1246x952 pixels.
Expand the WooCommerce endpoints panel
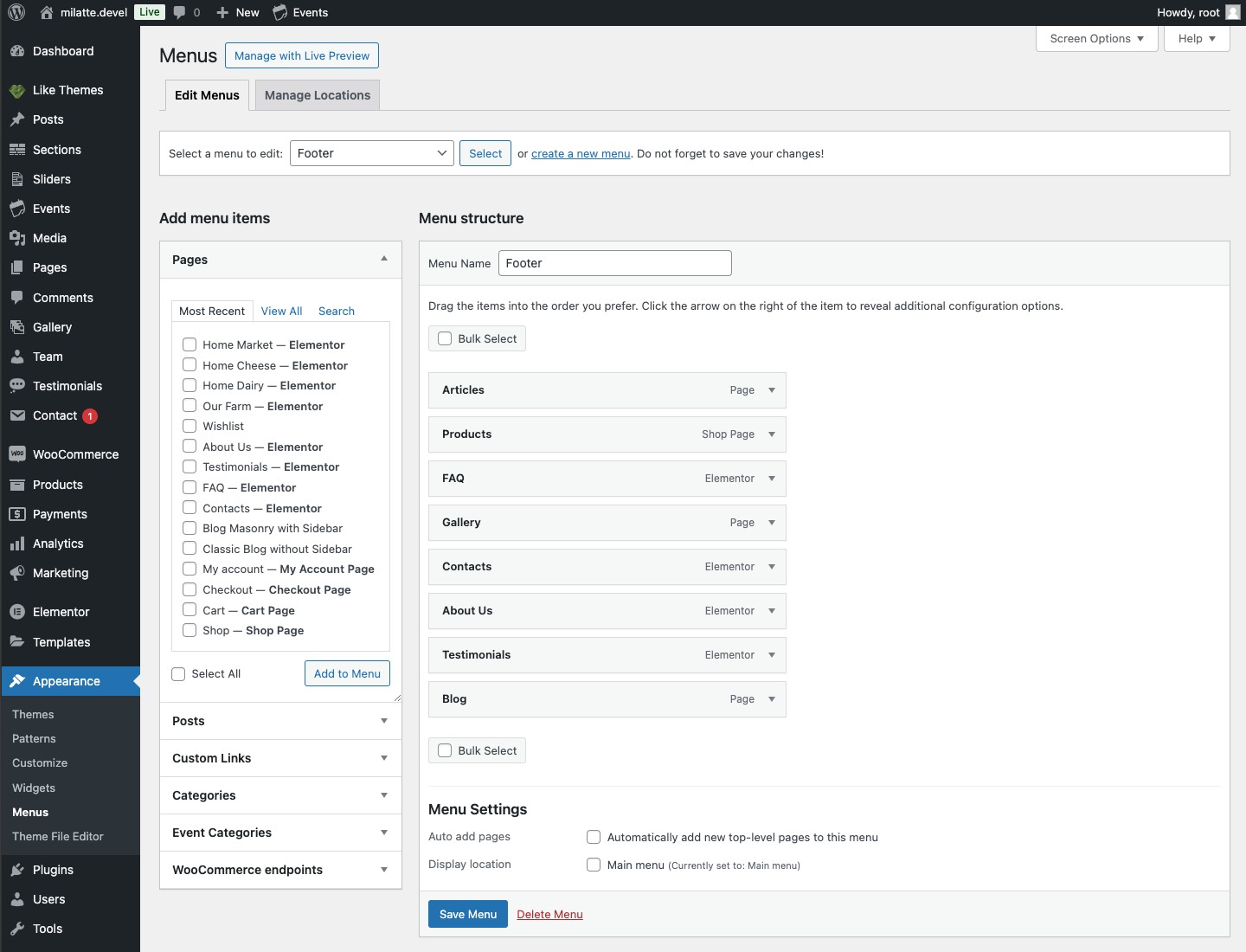(x=384, y=870)
